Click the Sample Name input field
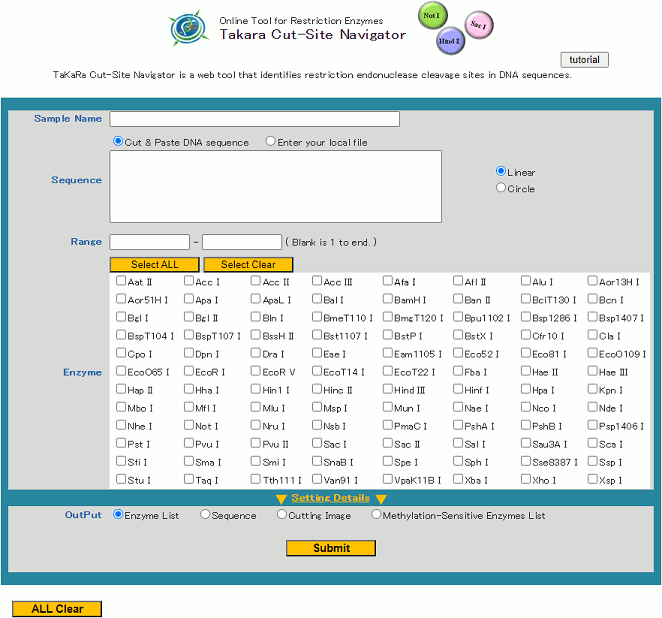Viewport: 662px width, 618px height. tap(255, 119)
